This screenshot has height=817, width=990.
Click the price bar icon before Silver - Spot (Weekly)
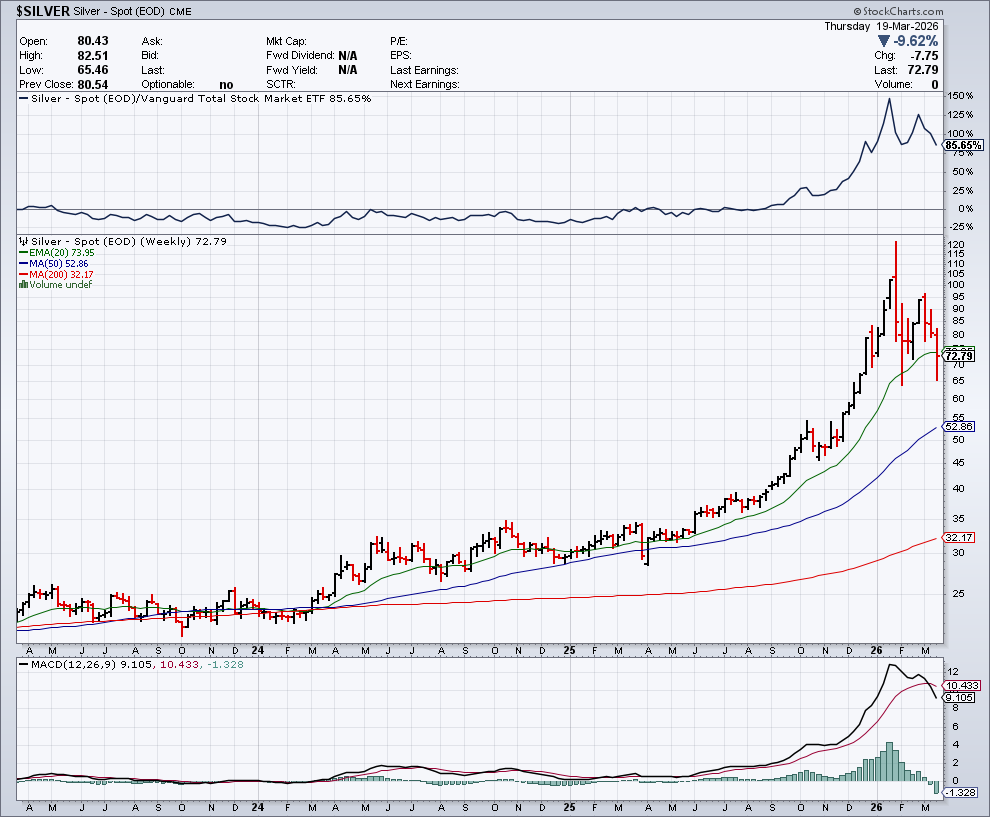(23, 242)
